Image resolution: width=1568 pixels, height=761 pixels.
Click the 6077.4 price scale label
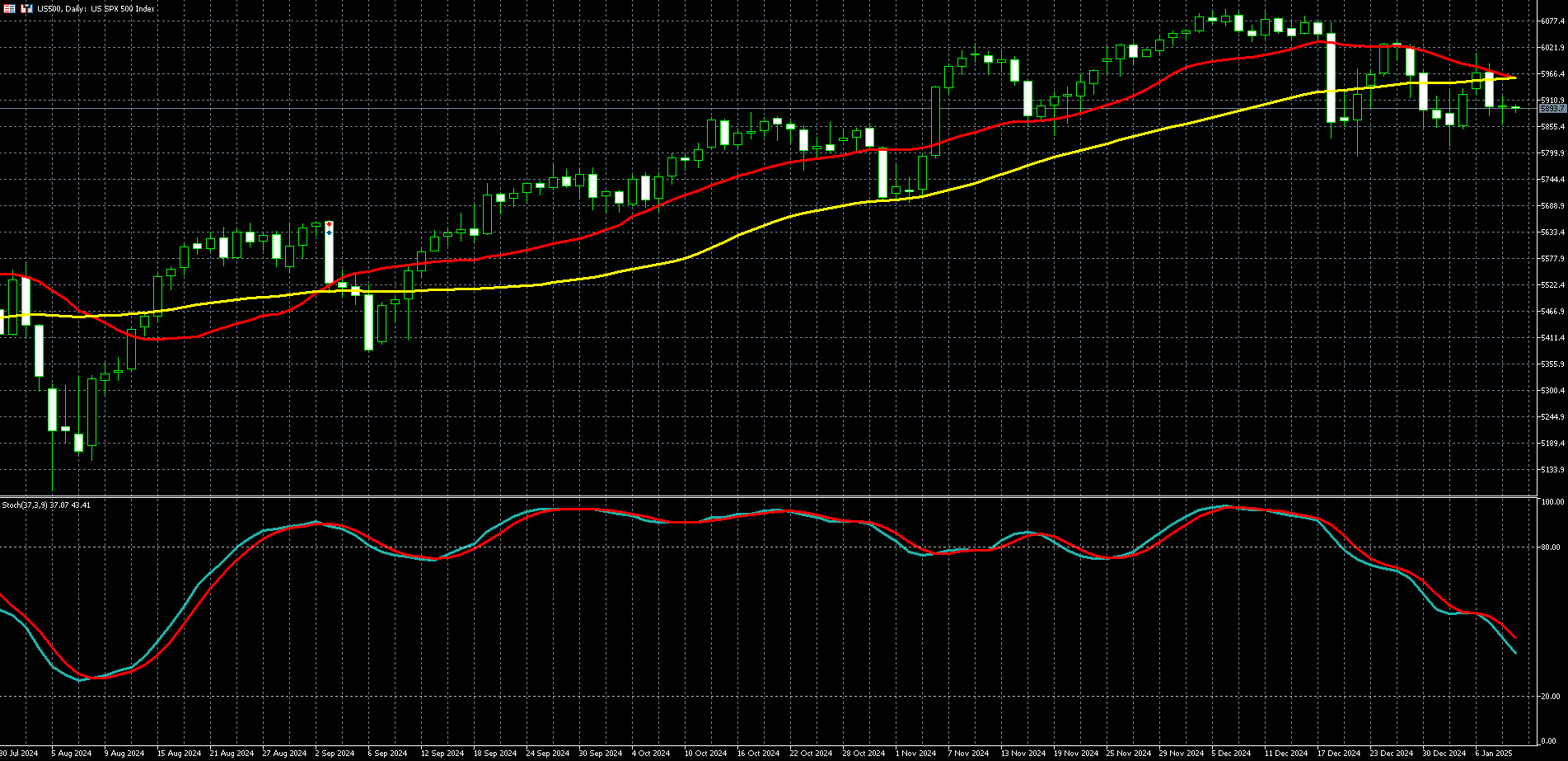1552,21
